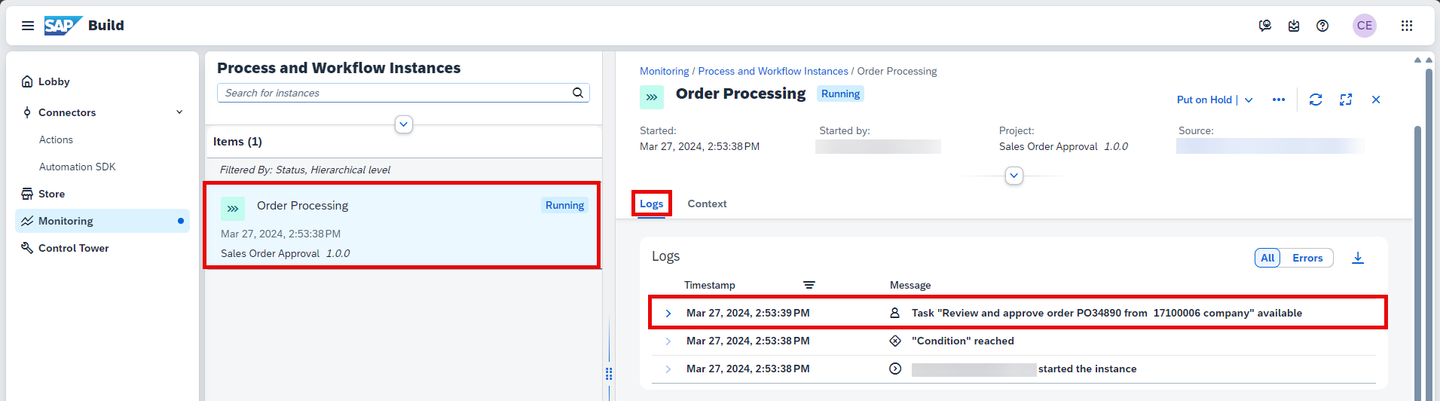Switch to the Context tab
This screenshot has height=401, width=1440.
click(707, 203)
